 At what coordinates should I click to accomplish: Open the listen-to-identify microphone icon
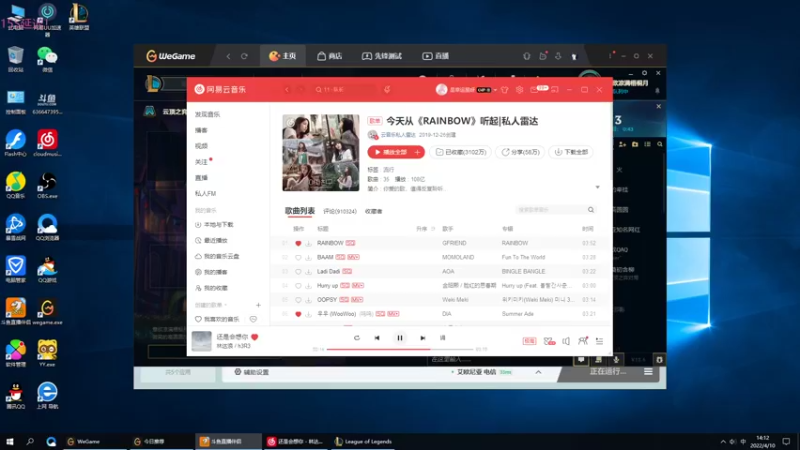(x=387, y=89)
